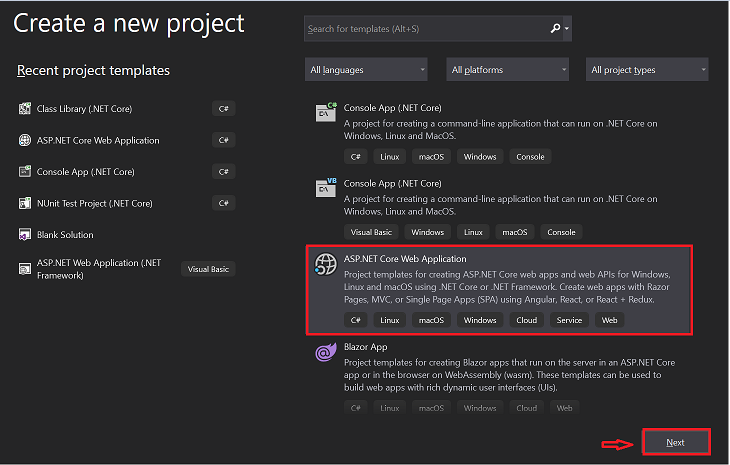Select the Class Library template icon
Screen dimensions: 730x465
tap(25, 109)
